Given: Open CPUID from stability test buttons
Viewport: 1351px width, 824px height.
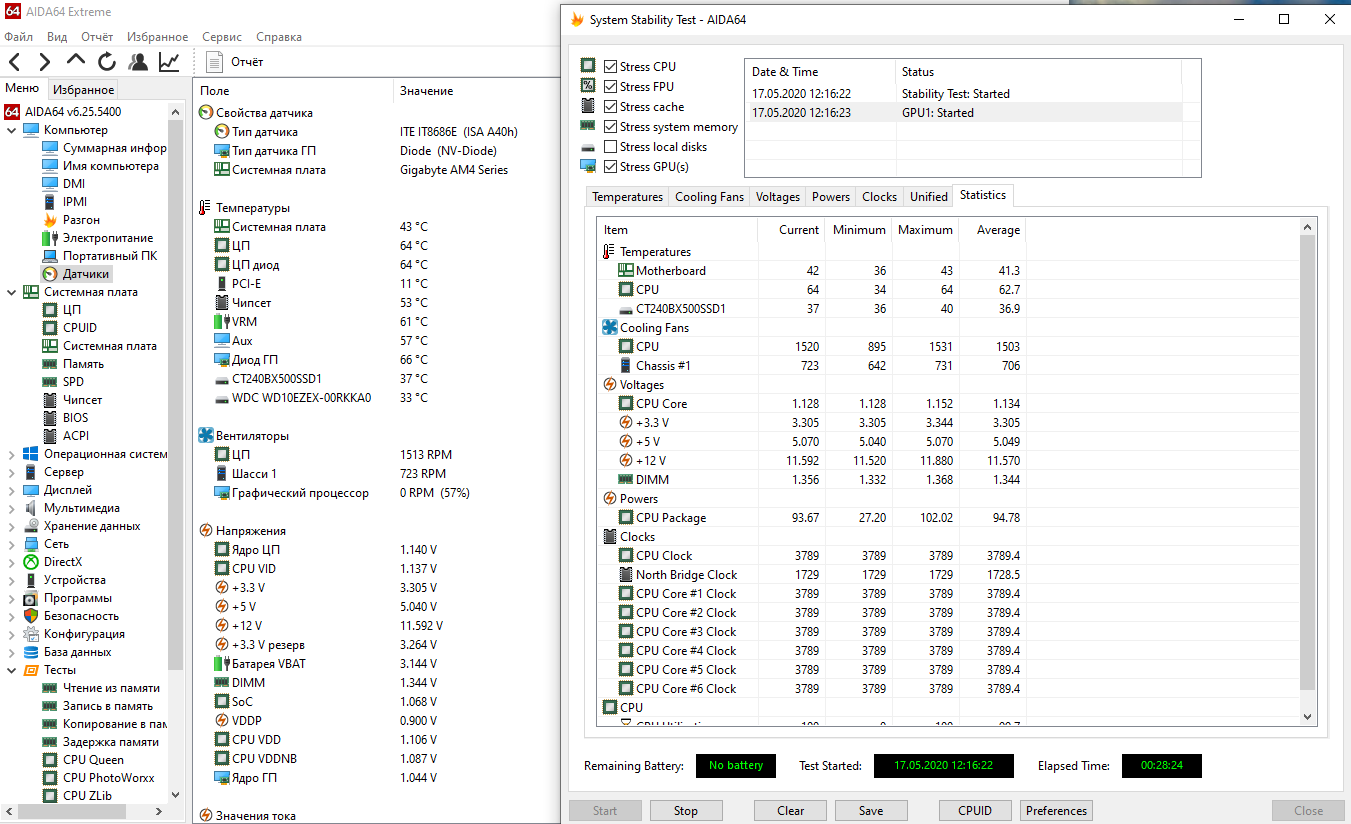Looking at the screenshot, I should pyautogui.click(x=975, y=811).
